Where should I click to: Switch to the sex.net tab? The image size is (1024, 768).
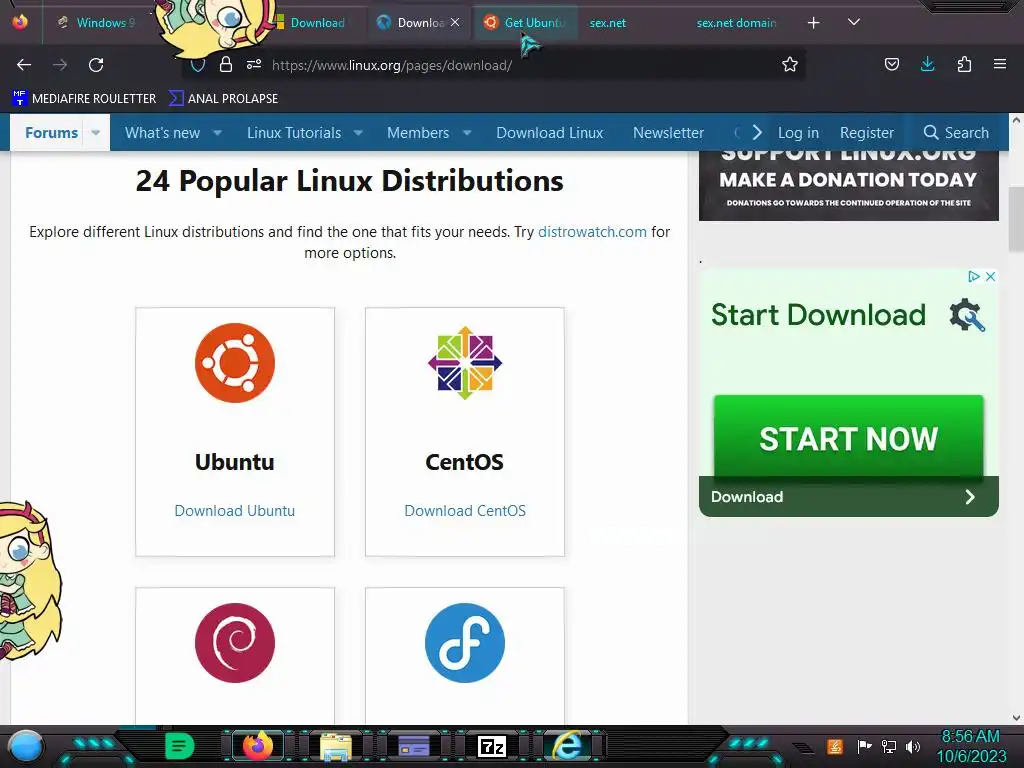[x=607, y=23]
